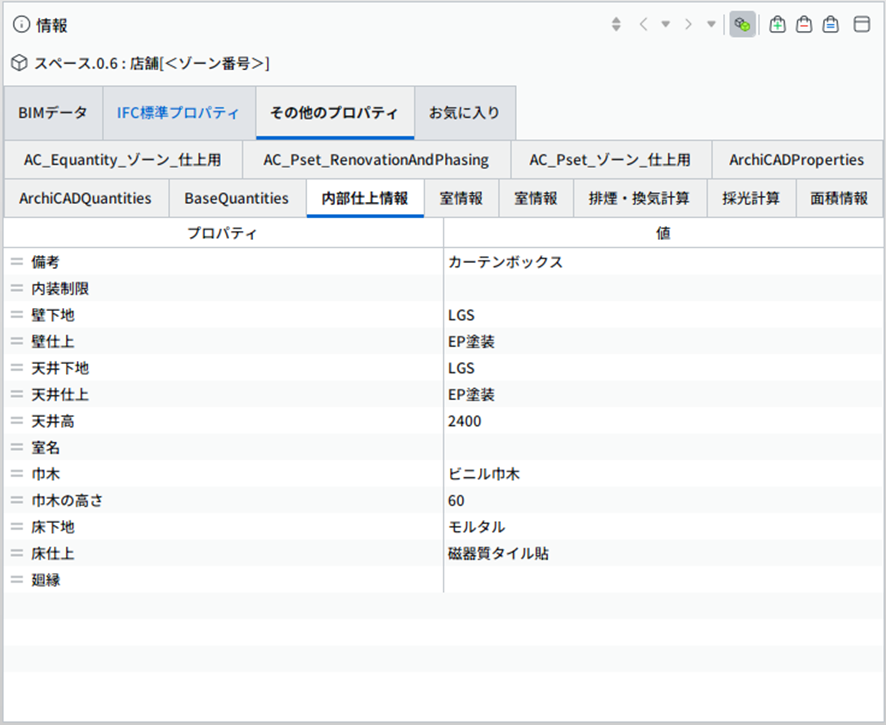Click the handle icon for 床下地 row
The image size is (886, 725).
click(17, 527)
